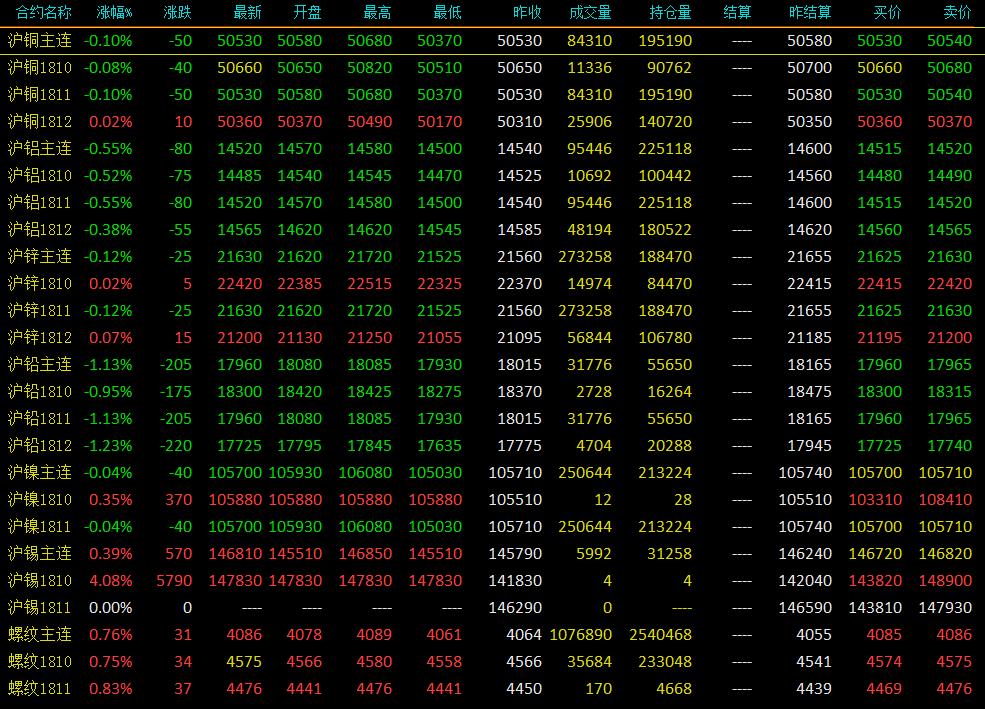Open the 沪锌1810 contract
This screenshot has width=985, height=709.
click(40, 284)
